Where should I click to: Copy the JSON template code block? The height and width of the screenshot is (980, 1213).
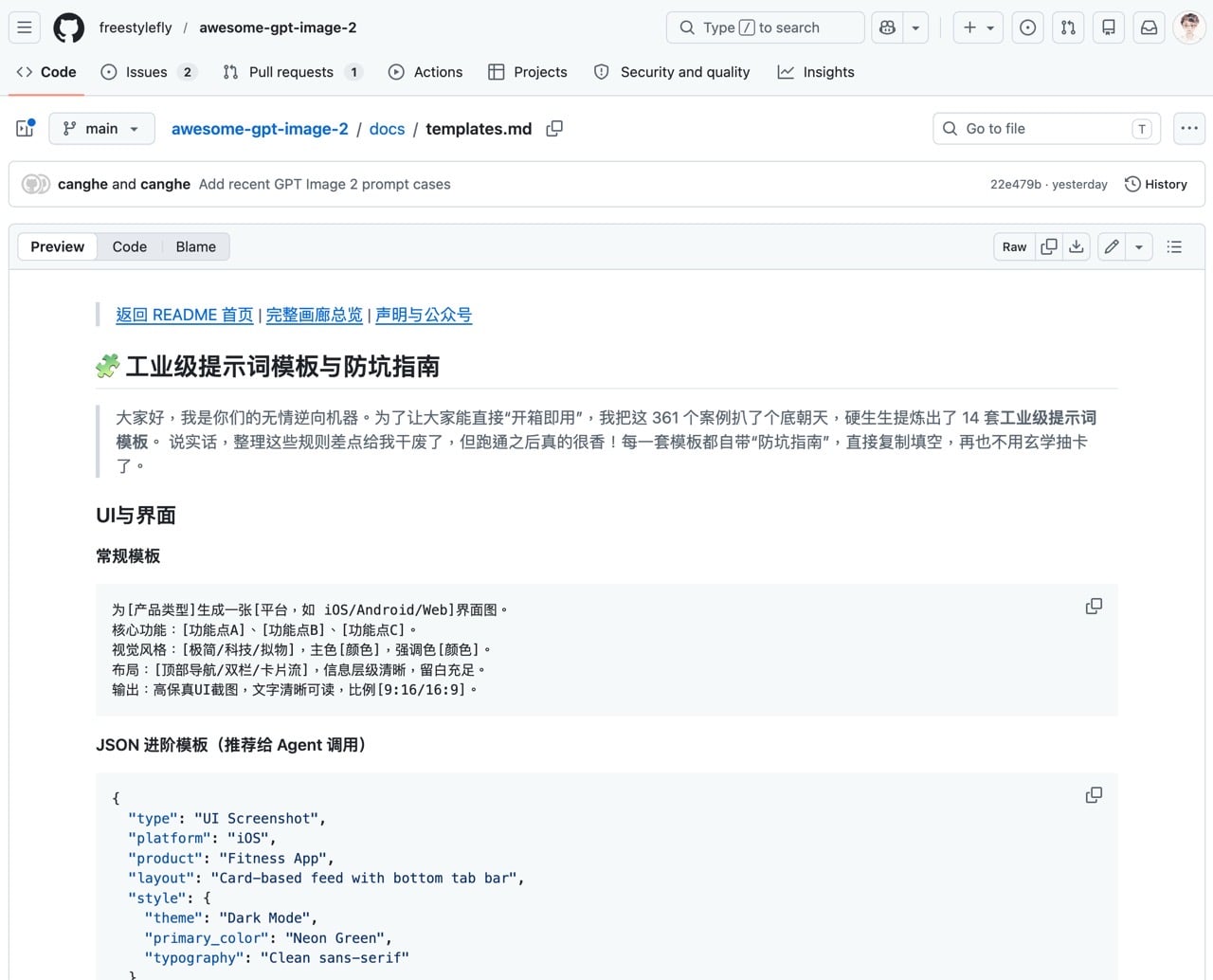[x=1094, y=795]
